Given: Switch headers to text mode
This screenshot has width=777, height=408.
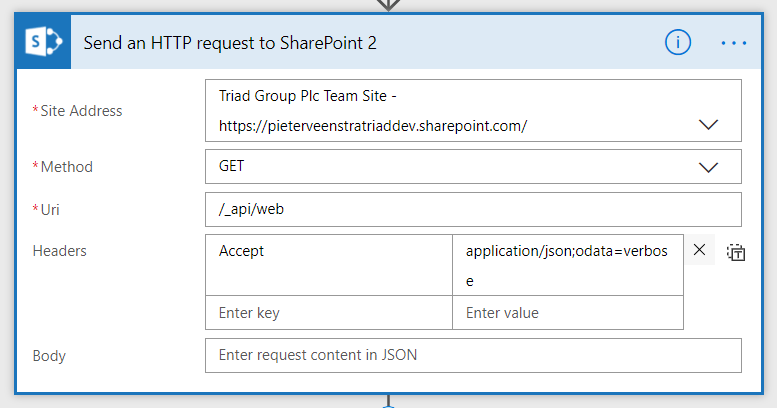Looking at the screenshot, I should click(x=736, y=252).
